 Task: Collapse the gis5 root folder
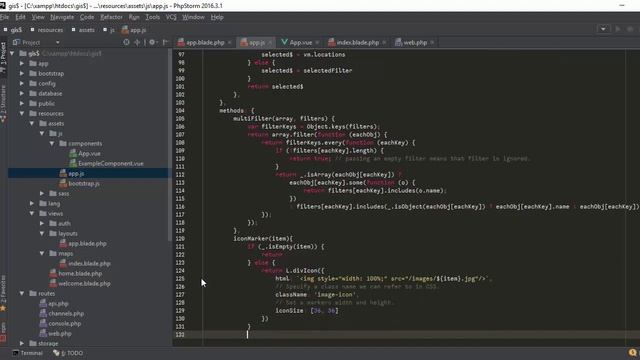12,53
